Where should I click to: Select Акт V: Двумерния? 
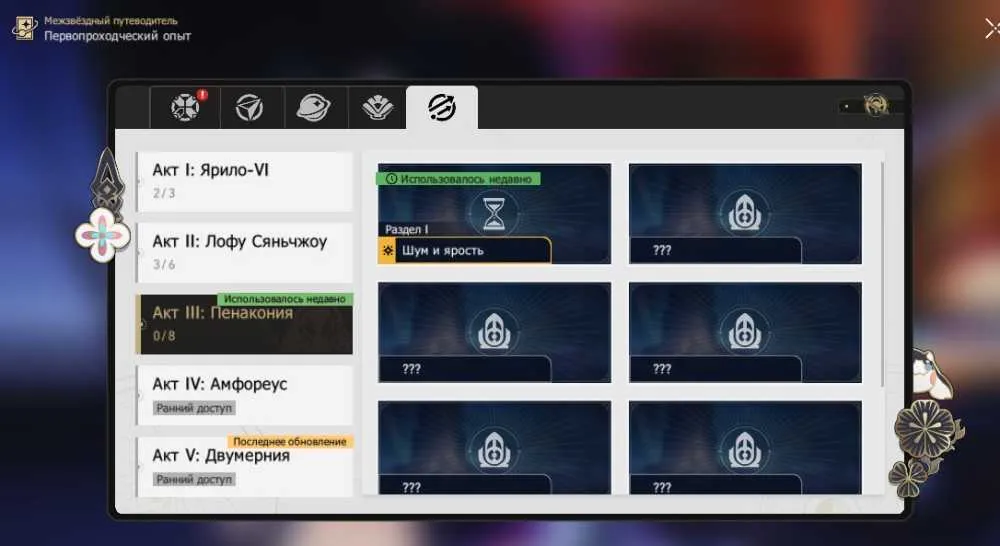coord(245,466)
